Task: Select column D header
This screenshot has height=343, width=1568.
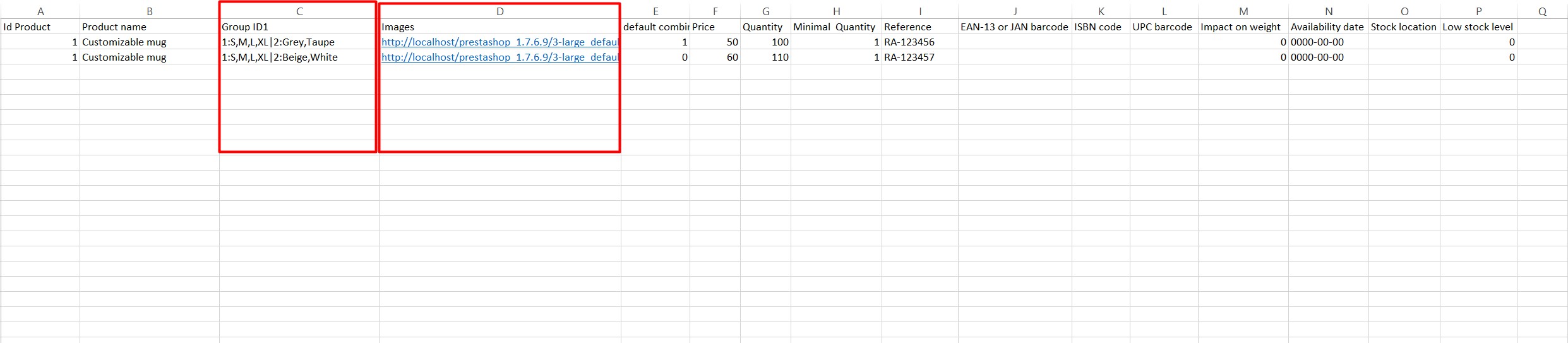Action: tap(500, 11)
